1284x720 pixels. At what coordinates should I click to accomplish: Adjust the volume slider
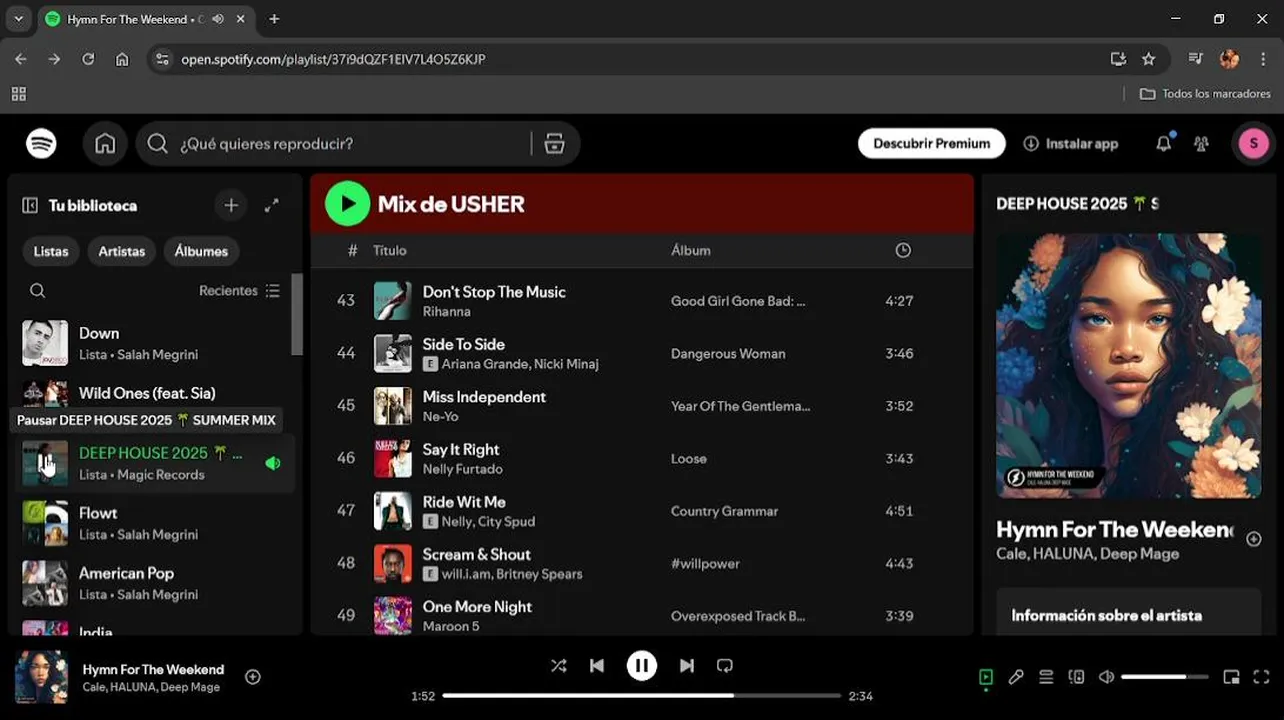point(1167,677)
